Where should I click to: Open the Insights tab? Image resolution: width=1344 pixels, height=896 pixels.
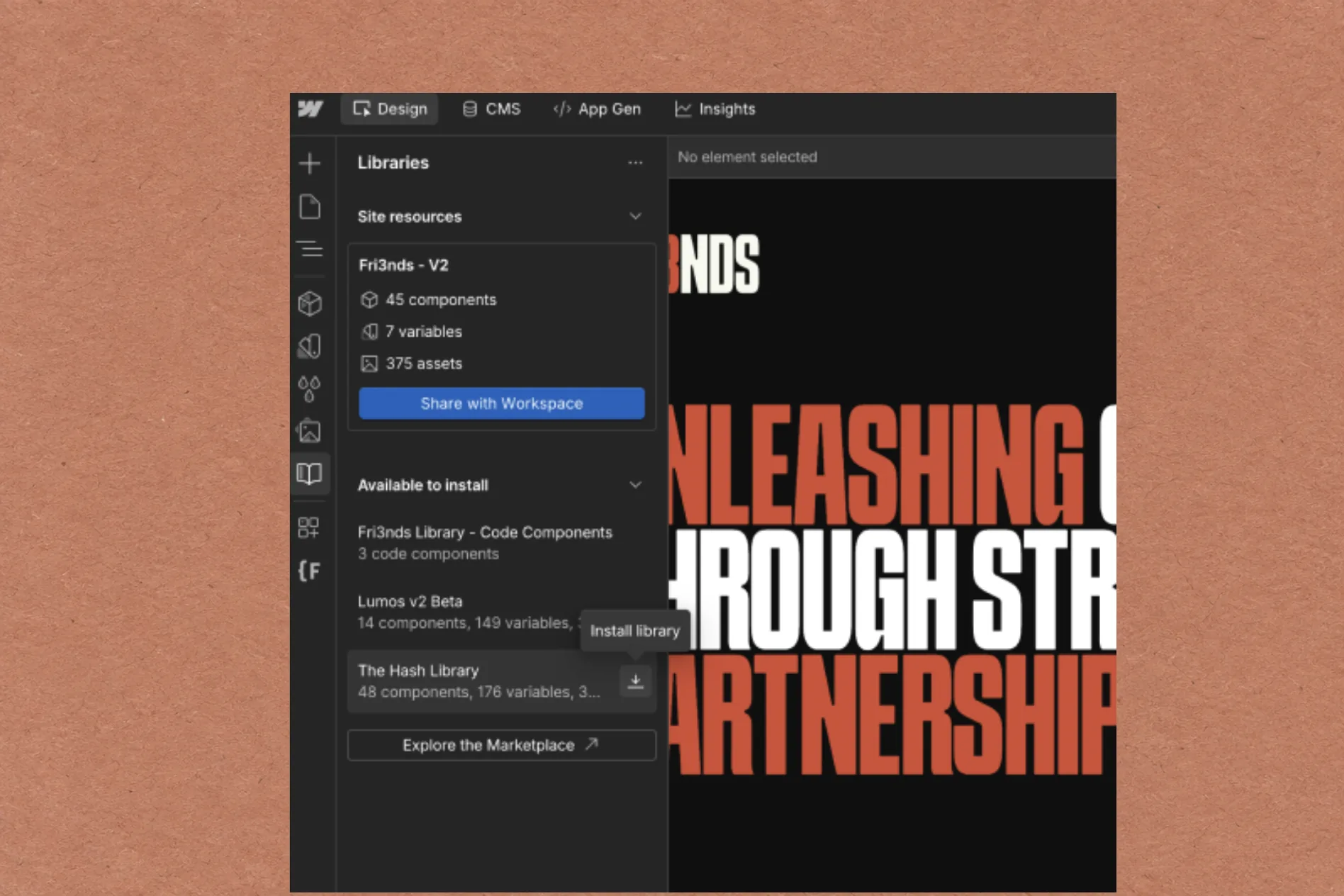pyautogui.click(x=715, y=109)
